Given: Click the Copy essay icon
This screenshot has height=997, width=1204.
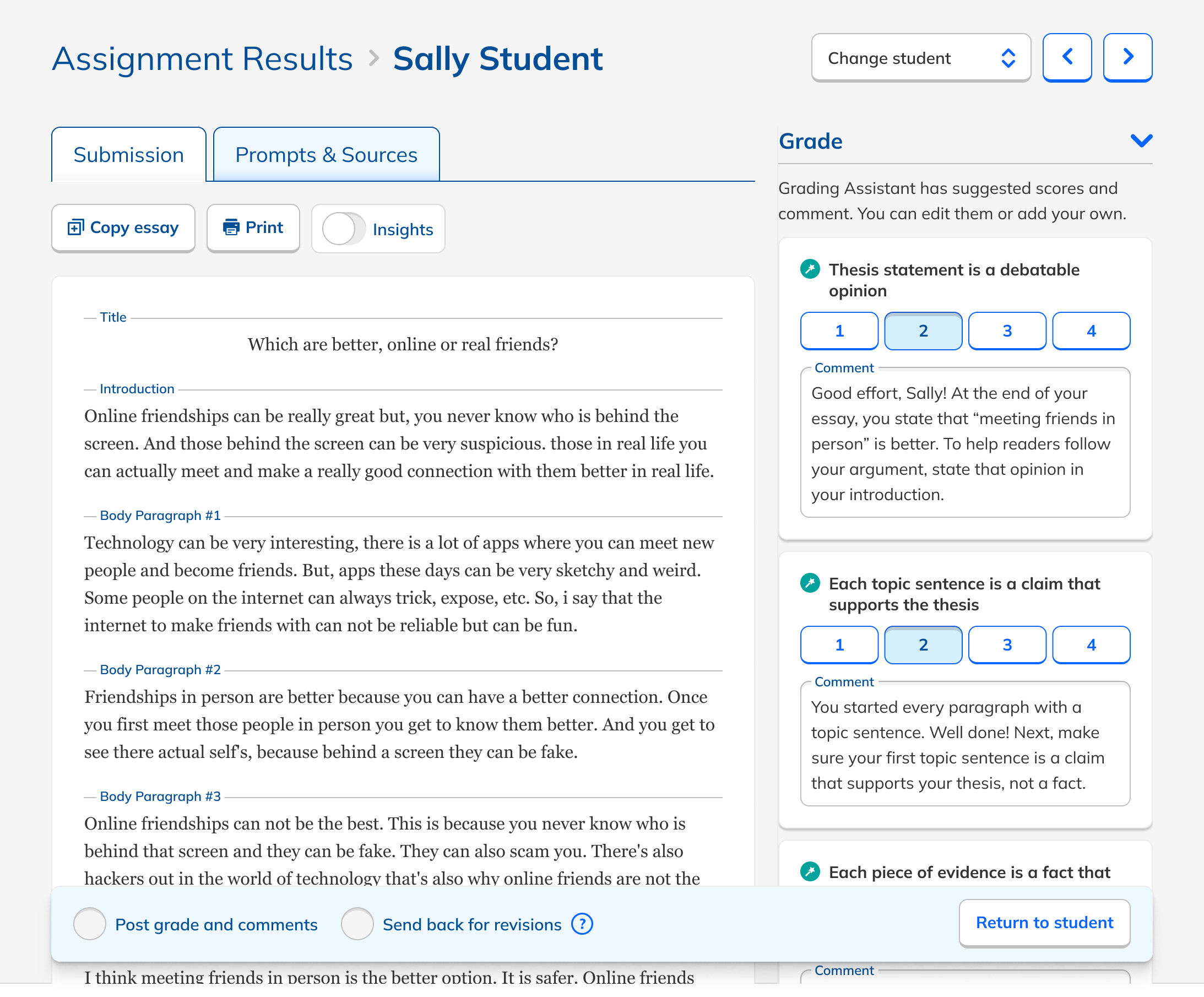Looking at the screenshot, I should click(x=75, y=227).
